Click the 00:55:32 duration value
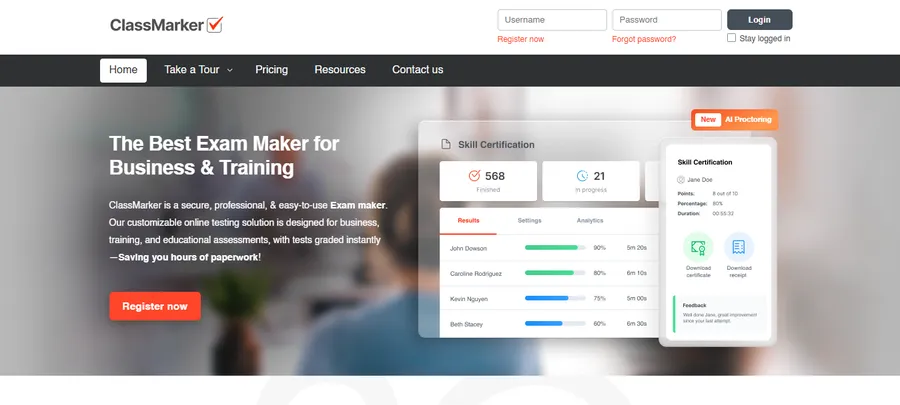 tap(723, 213)
